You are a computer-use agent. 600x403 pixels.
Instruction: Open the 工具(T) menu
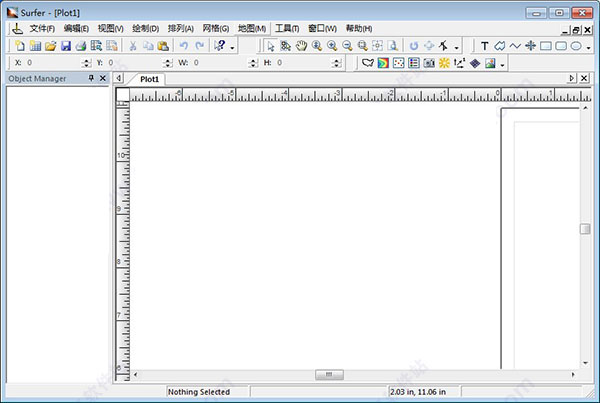(287, 28)
